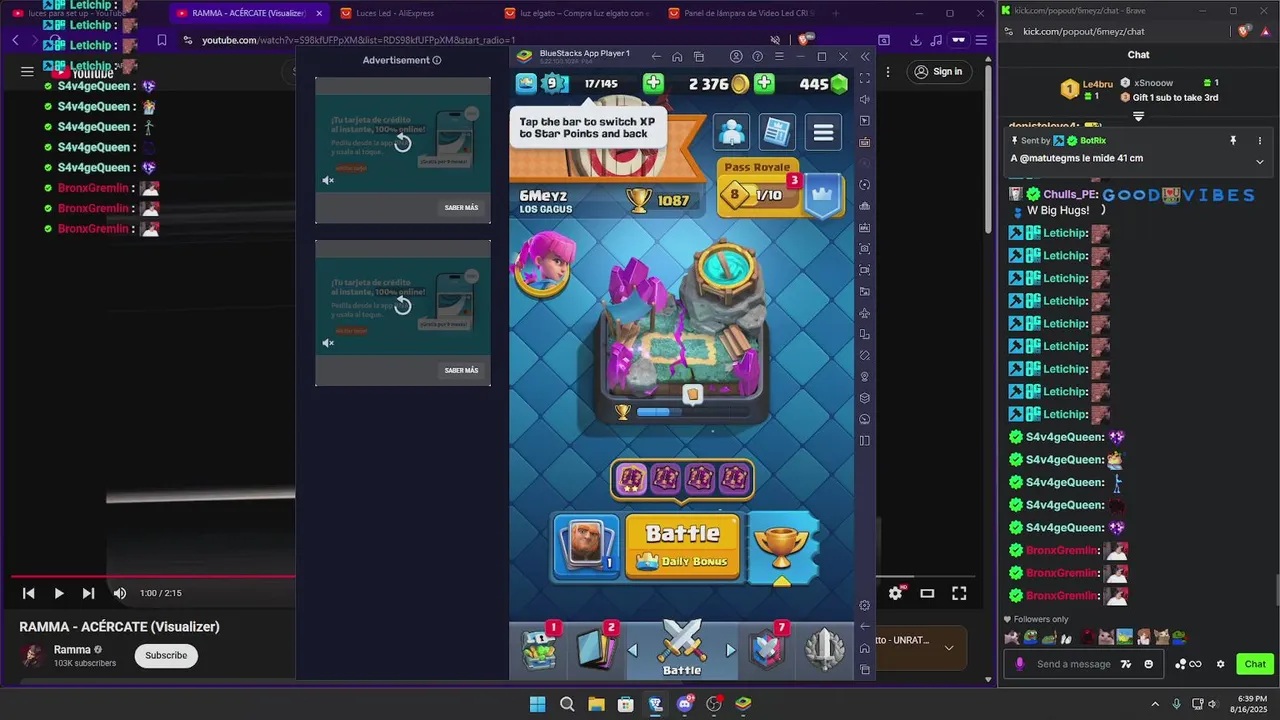Open BlueStacks recent apps icon in title bar
This screenshot has width=1280, height=720.
click(699, 57)
